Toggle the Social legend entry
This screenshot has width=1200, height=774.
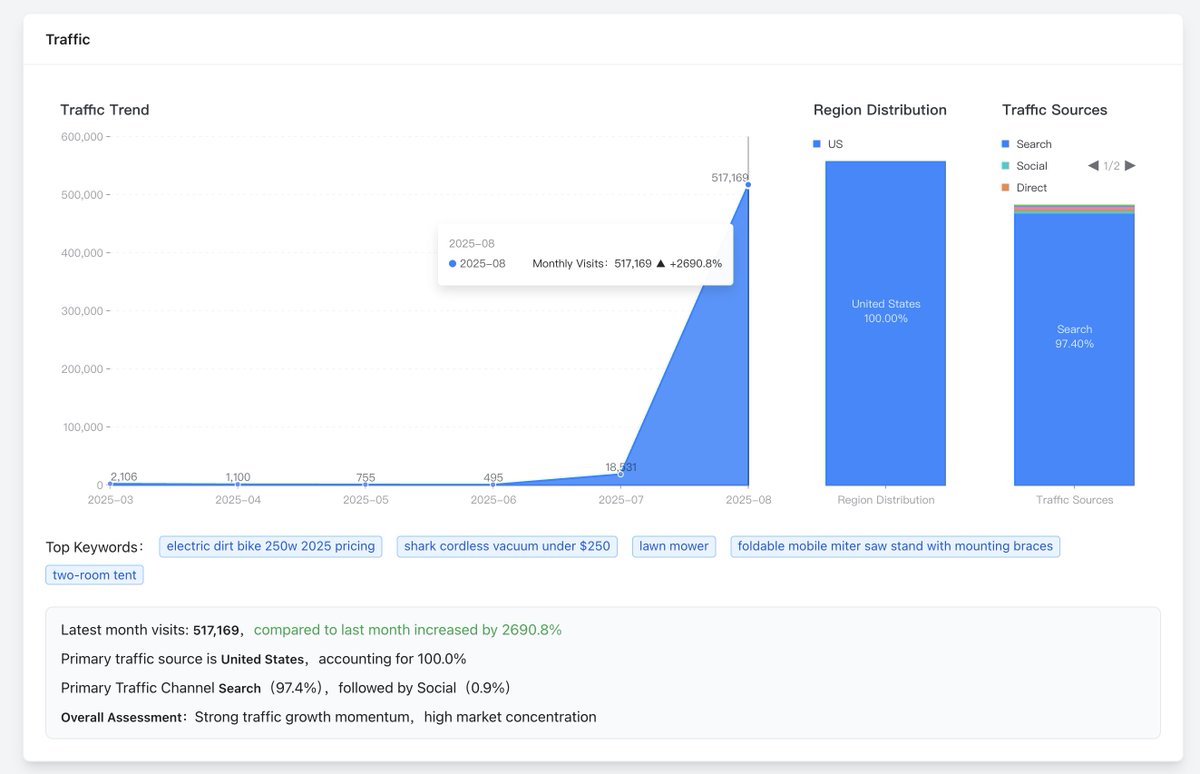click(1025, 166)
